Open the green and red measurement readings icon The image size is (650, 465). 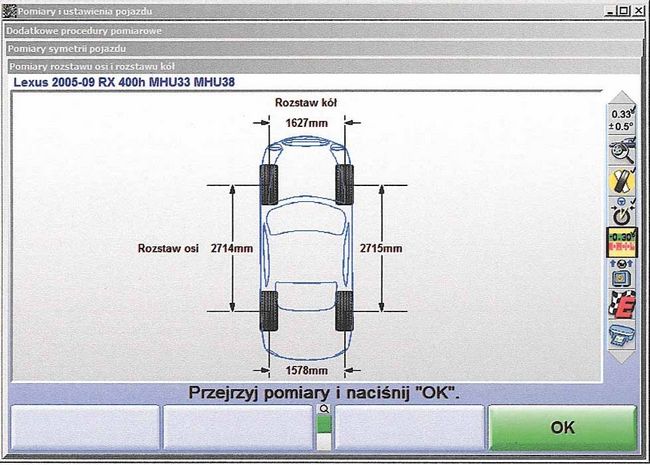pos(622,241)
